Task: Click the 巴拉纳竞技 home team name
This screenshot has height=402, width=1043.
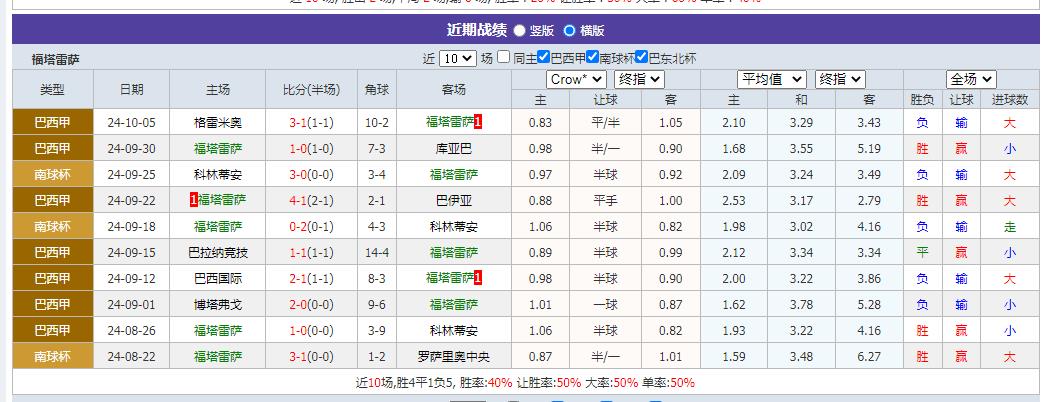Action: pos(217,252)
